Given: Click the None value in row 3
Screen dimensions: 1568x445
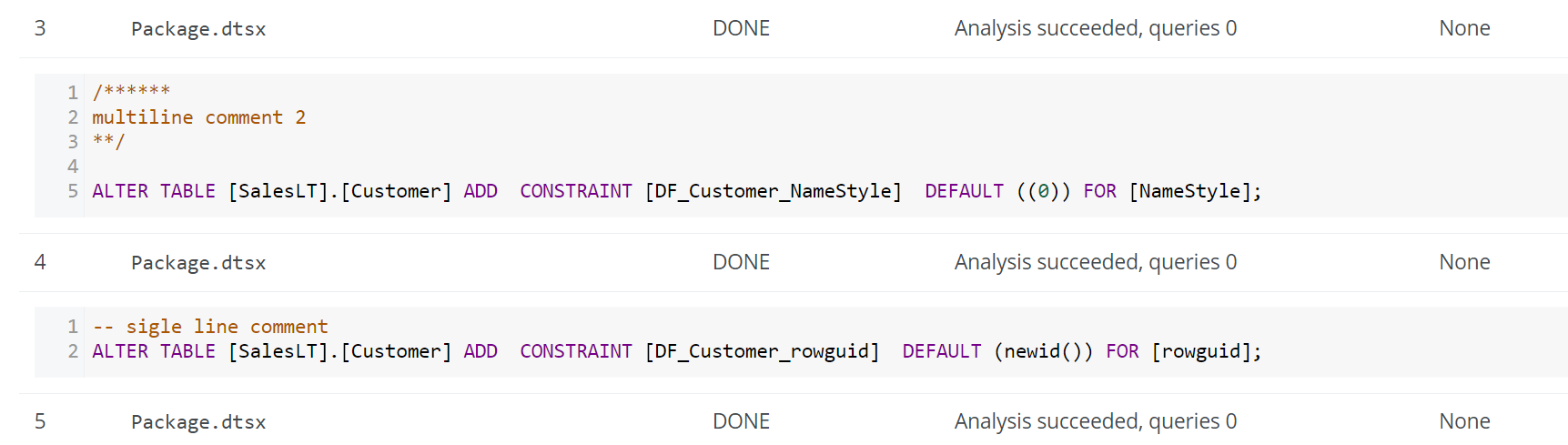Looking at the screenshot, I should pos(1464,28).
